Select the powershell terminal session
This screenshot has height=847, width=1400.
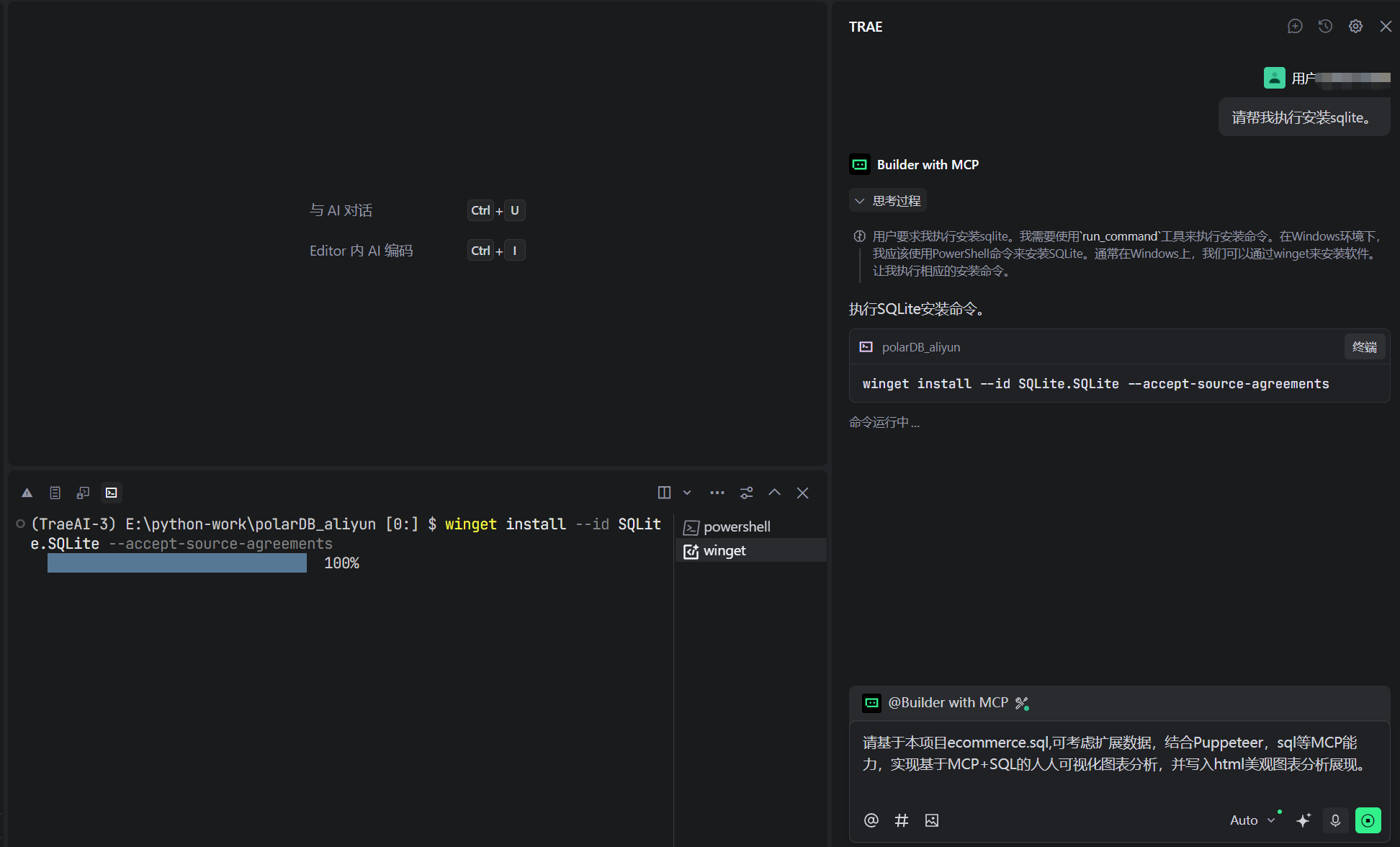(x=736, y=526)
